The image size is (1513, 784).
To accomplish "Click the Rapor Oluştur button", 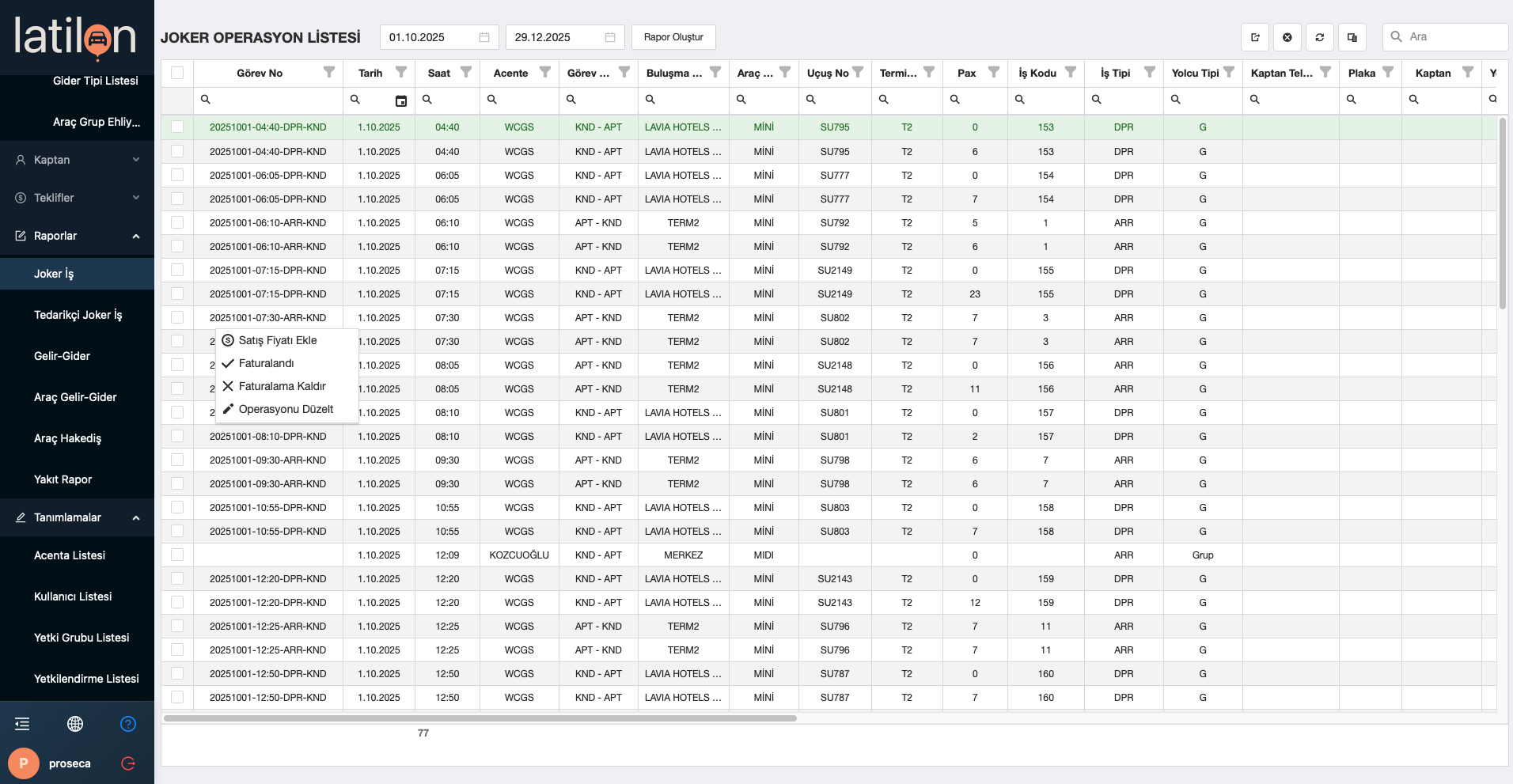I will (x=673, y=37).
